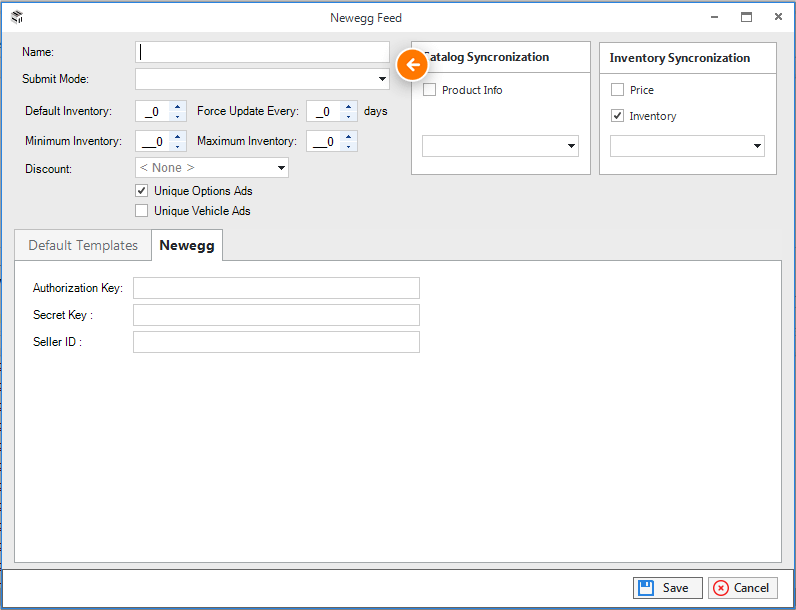The image size is (796, 610).
Task: Decrease Default Inventory with down arrow
Action: (x=178, y=117)
